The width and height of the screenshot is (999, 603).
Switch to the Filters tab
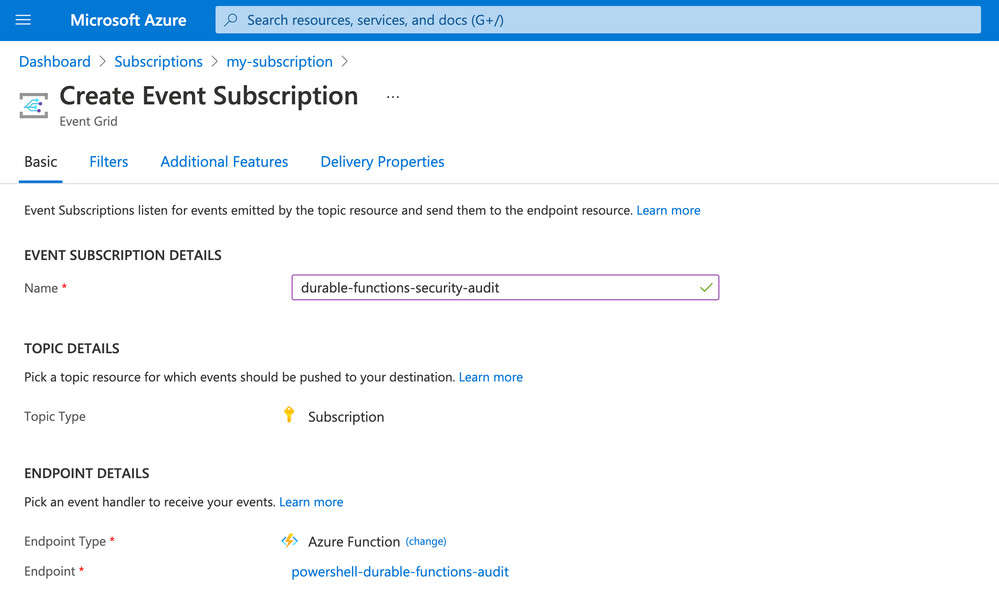pyautogui.click(x=108, y=162)
